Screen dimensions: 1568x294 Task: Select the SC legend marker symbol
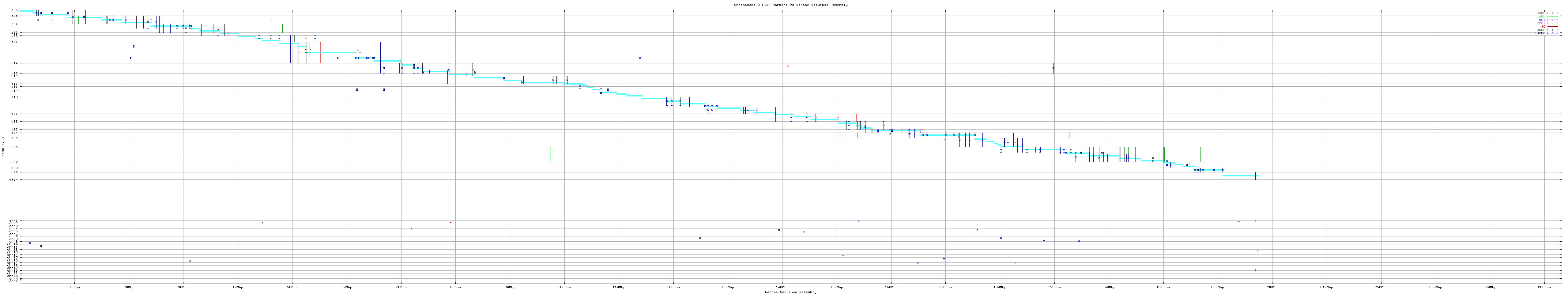click(x=1553, y=27)
